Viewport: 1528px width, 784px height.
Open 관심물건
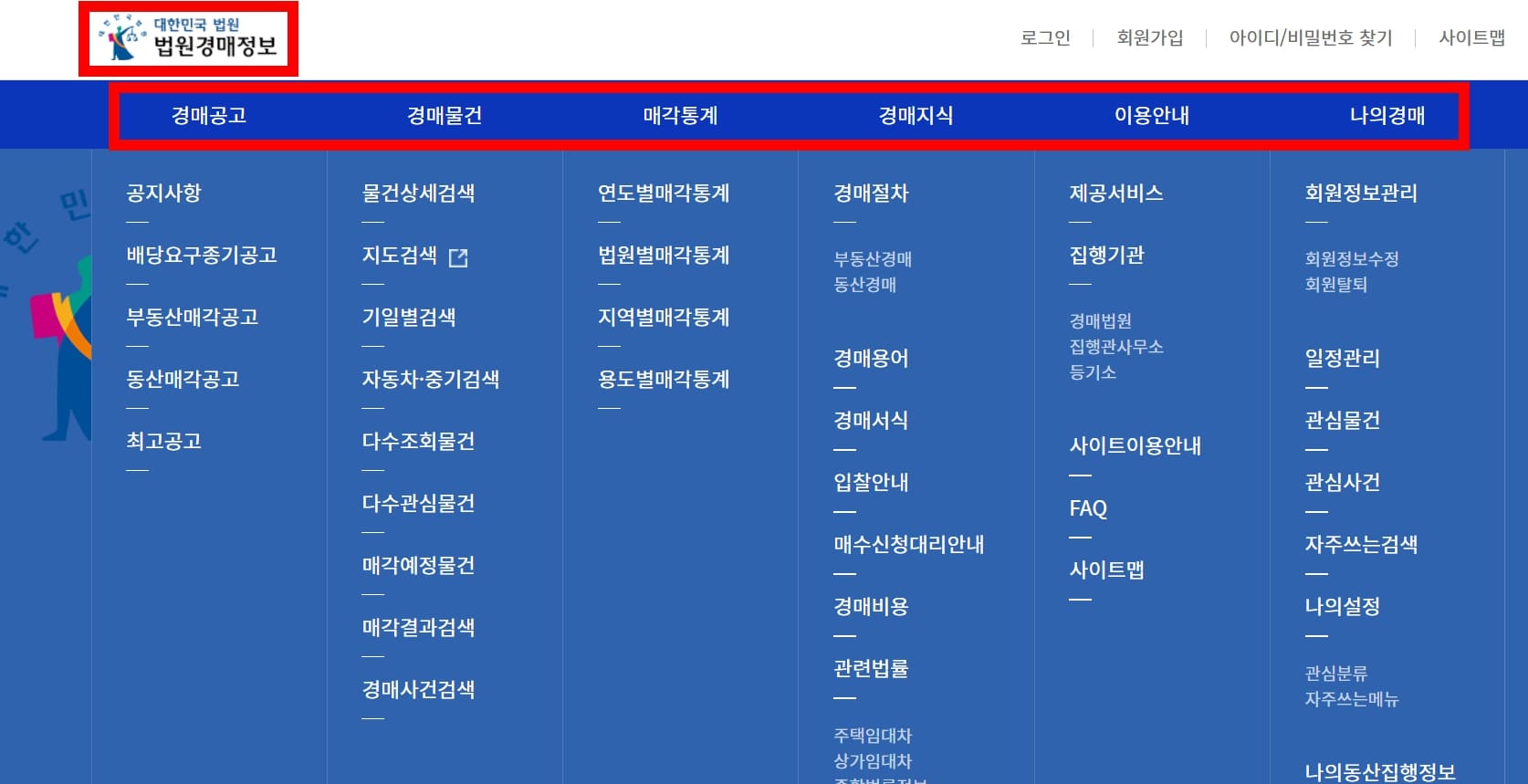[1342, 420]
